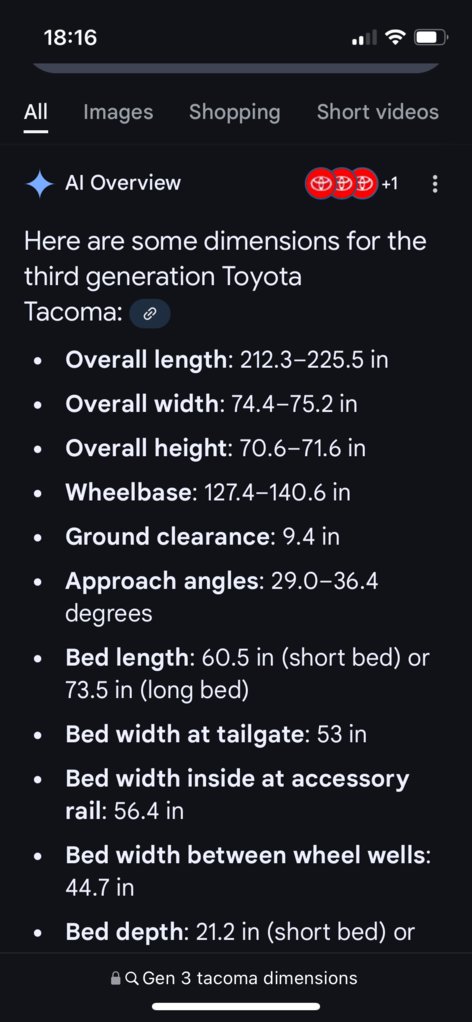Tap the 18:16 clock in status bar

[x=70, y=38]
